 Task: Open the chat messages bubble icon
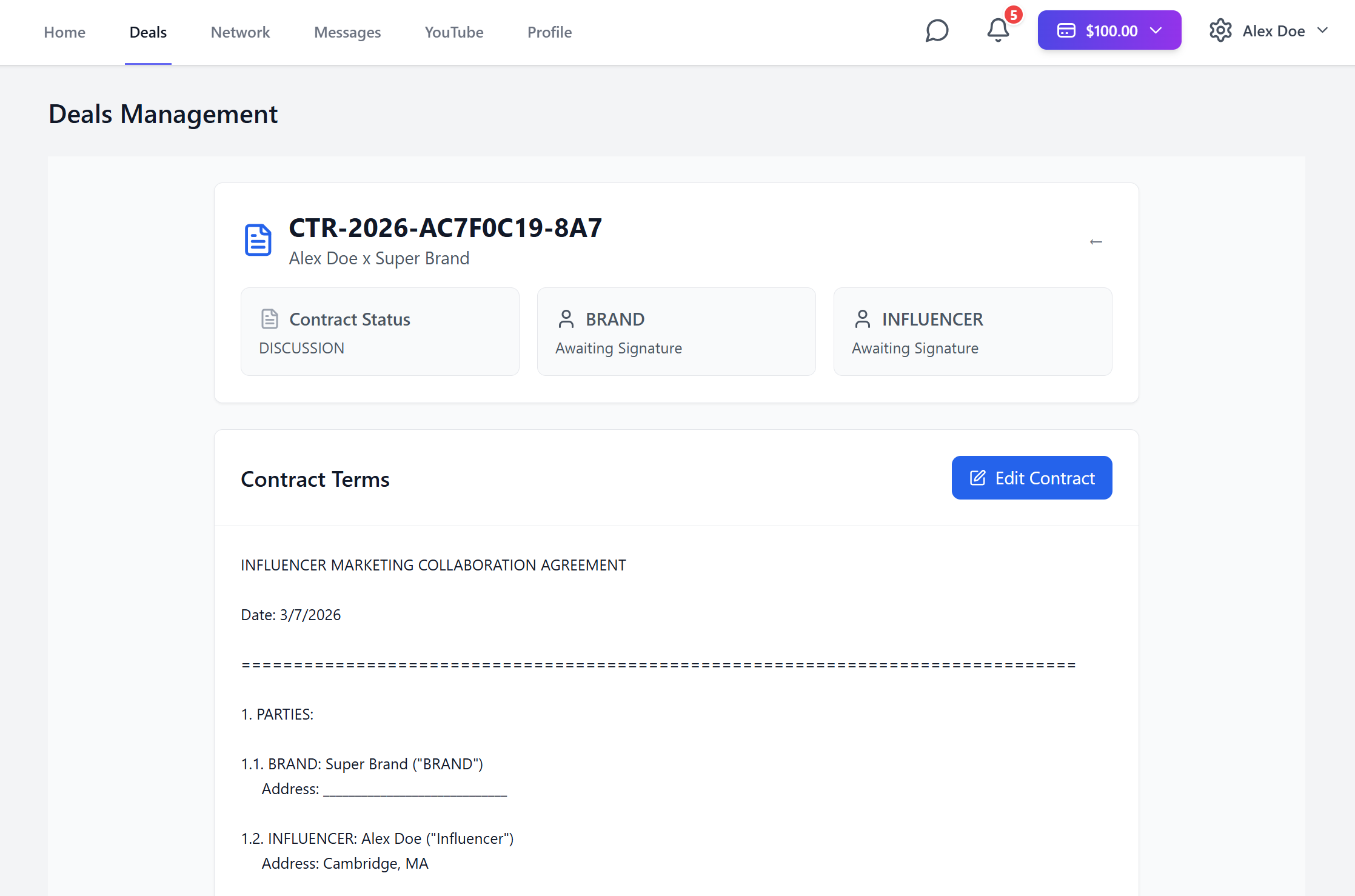point(937,31)
